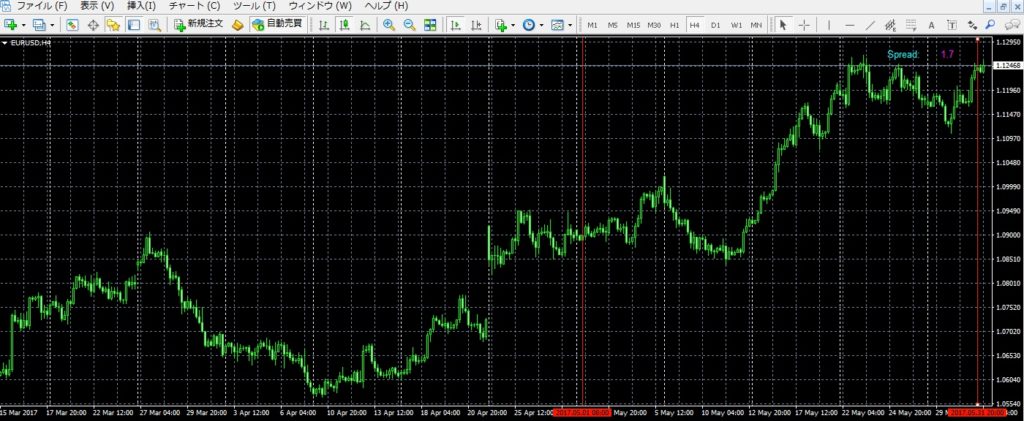The height and width of the screenshot is (421, 1024).
Task: Open the tile windows grid icon
Action: [430, 24]
